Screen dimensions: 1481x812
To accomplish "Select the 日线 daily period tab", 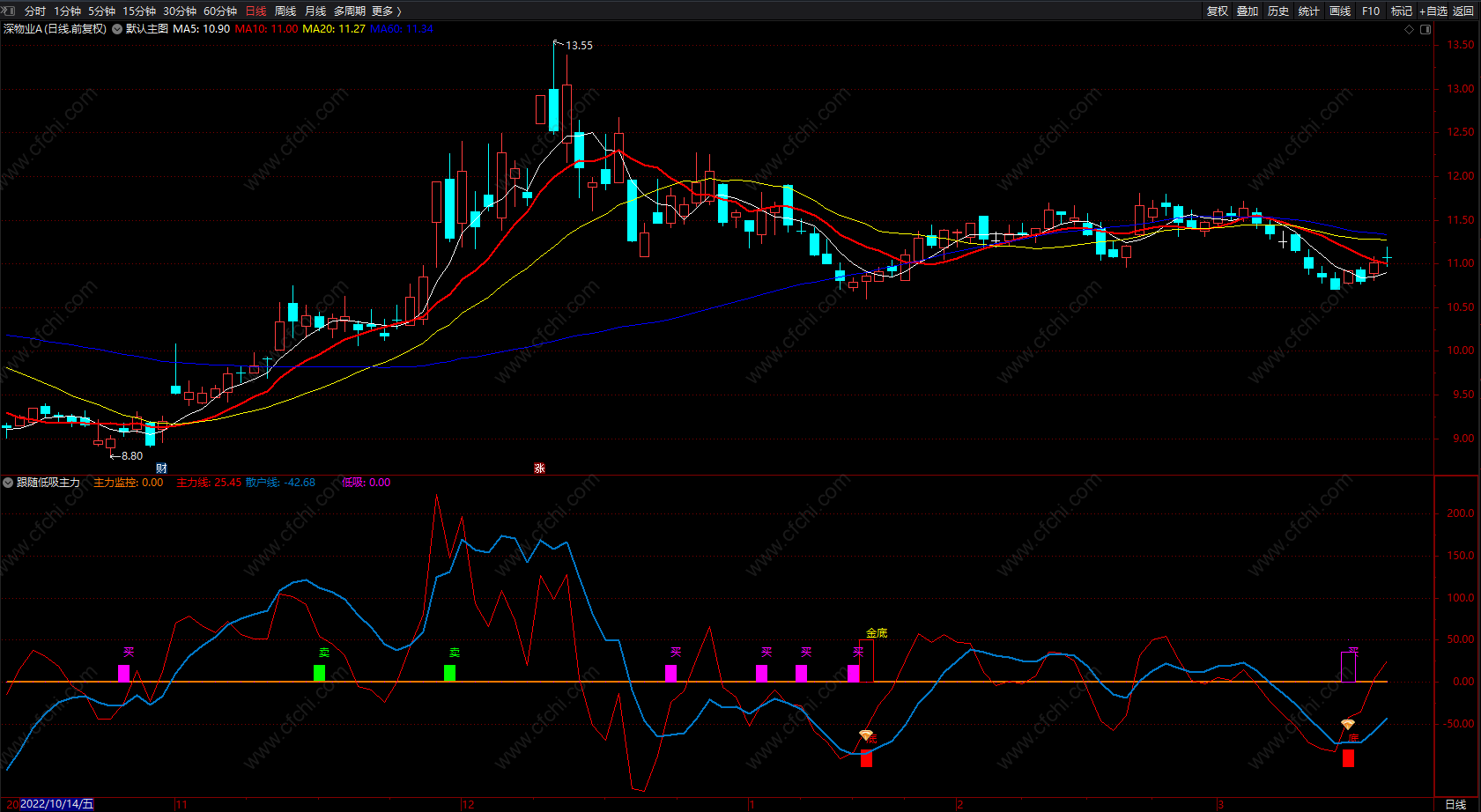I will click(255, 11).
